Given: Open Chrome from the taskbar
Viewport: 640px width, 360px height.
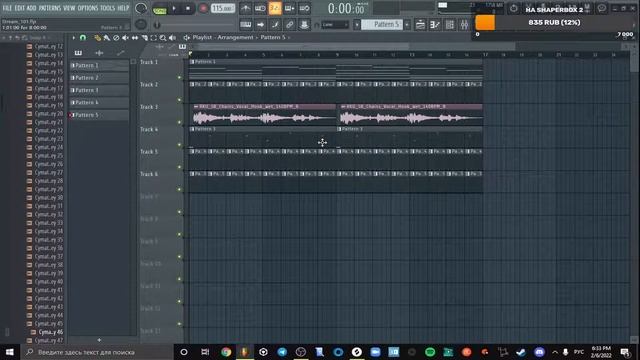Looking at the screenshot, I should [x=226, y=352].
